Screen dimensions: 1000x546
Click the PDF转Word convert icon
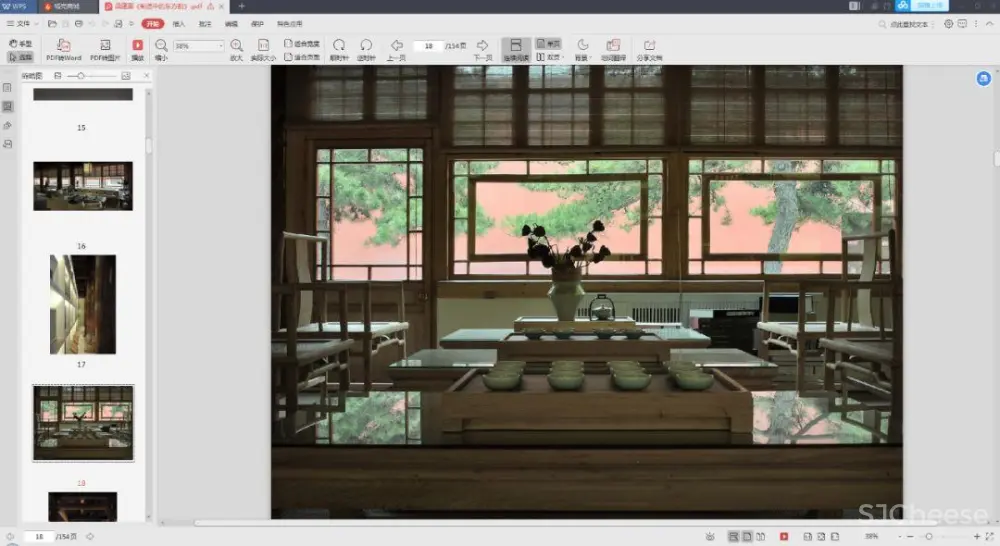tap(63, 46)
